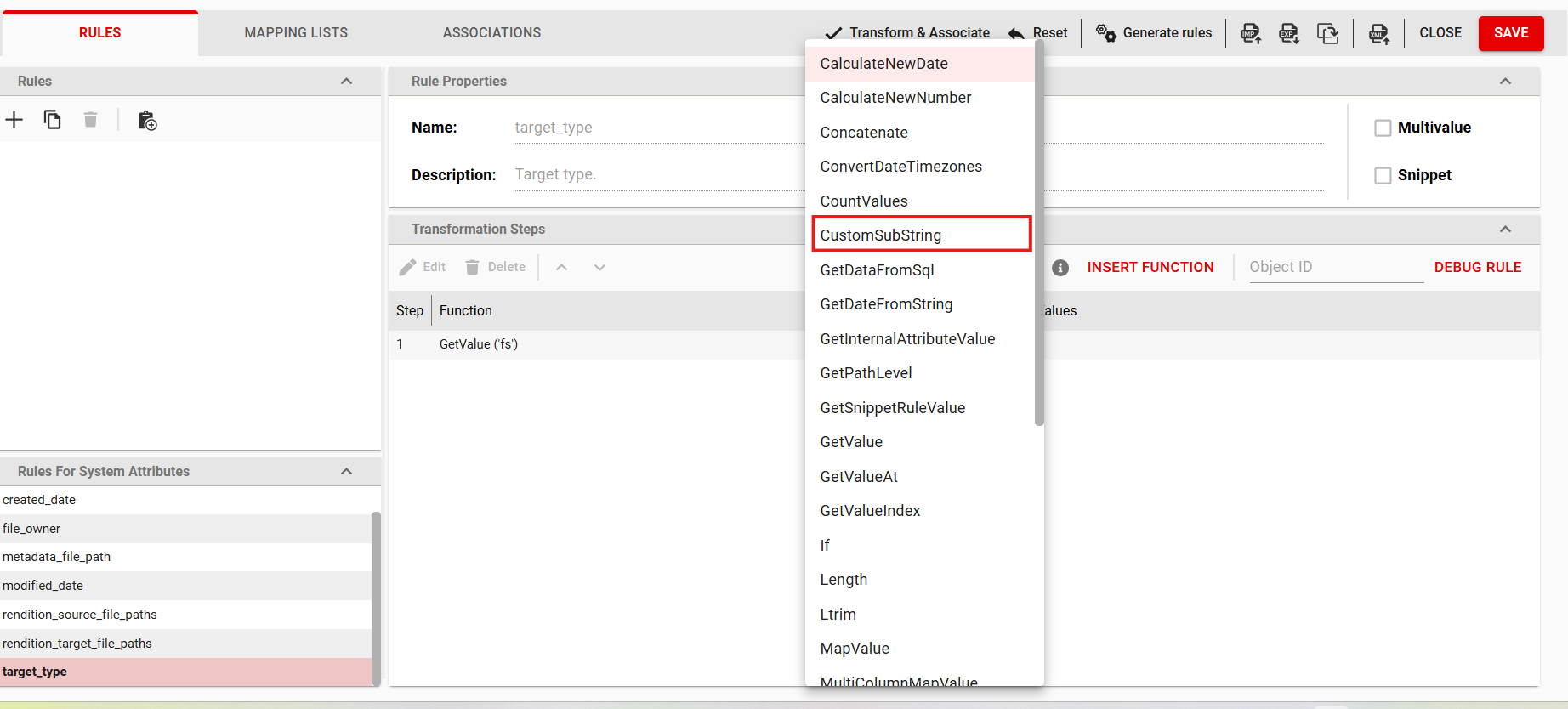This screenshot has height=709, width=1568.
Task: Click the EXP export icon in toolbar
Action: [x=1289, y=33]
